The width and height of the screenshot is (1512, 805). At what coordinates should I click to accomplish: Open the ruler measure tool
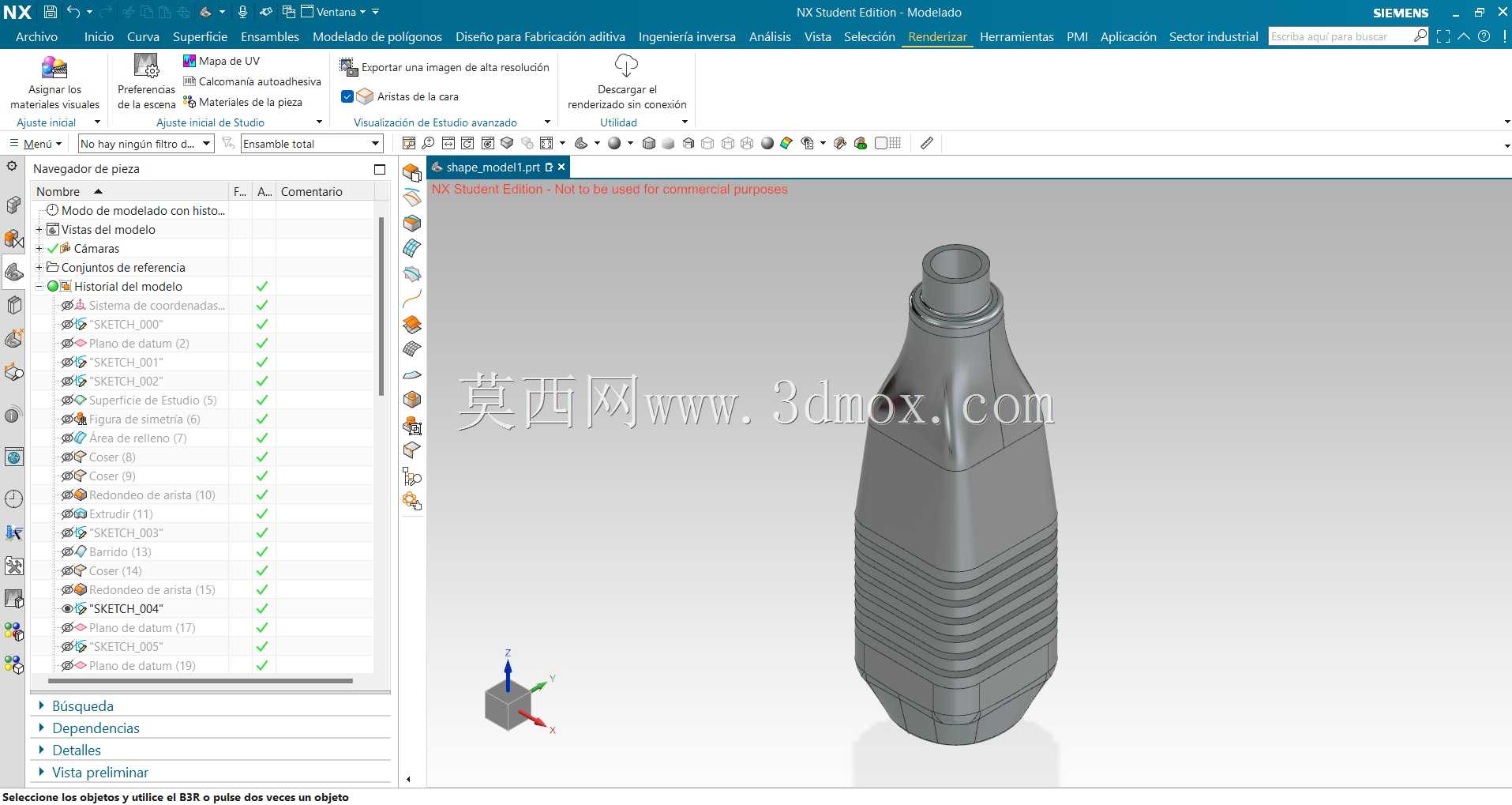point(927,143)
